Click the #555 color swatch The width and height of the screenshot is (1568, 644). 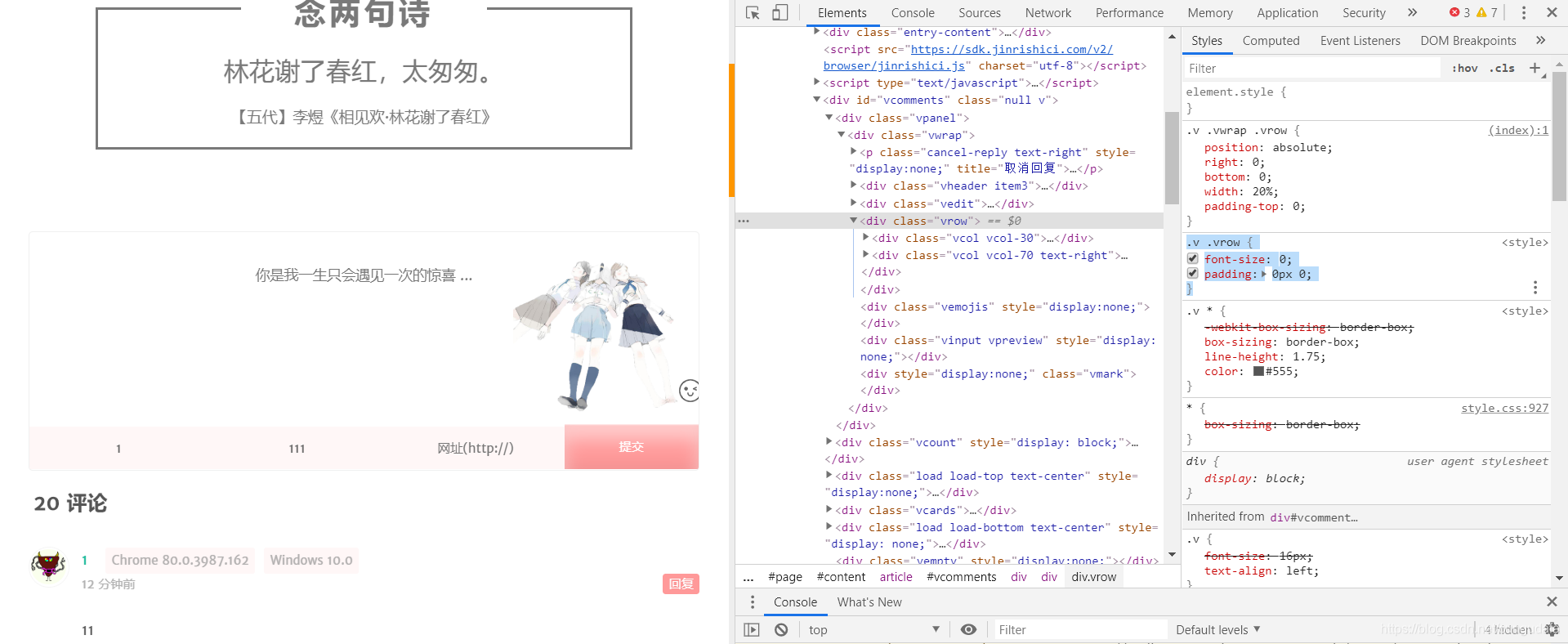[1258, 372]
